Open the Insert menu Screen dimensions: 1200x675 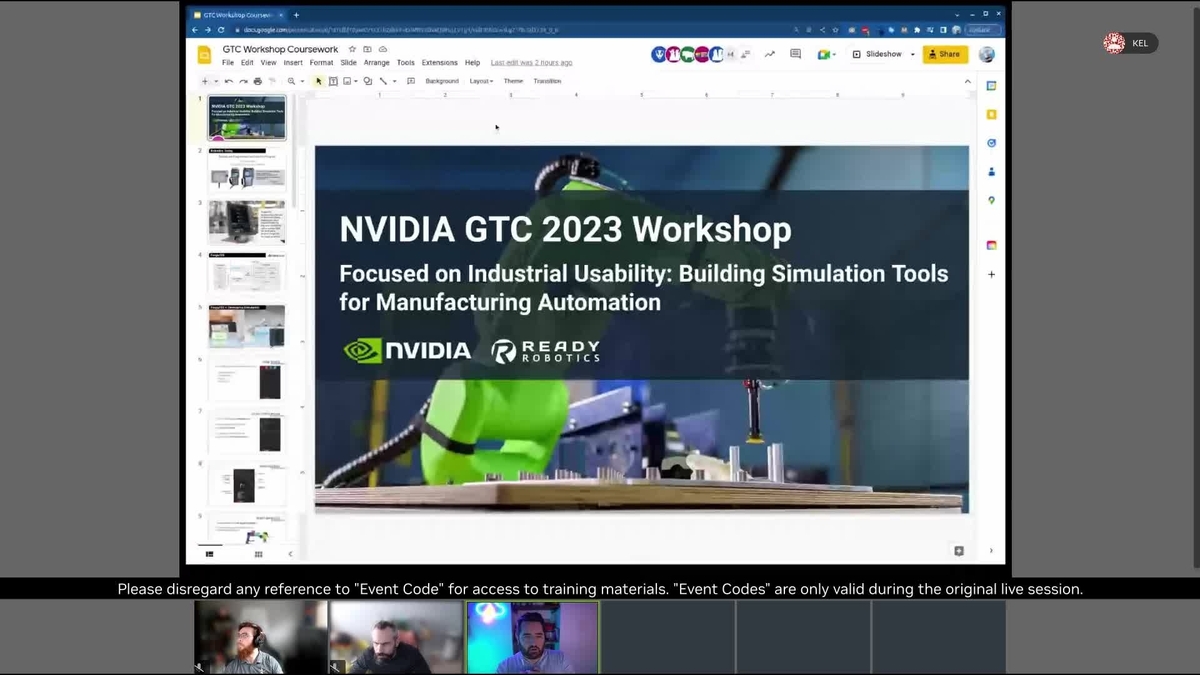[x=293, y=63]
